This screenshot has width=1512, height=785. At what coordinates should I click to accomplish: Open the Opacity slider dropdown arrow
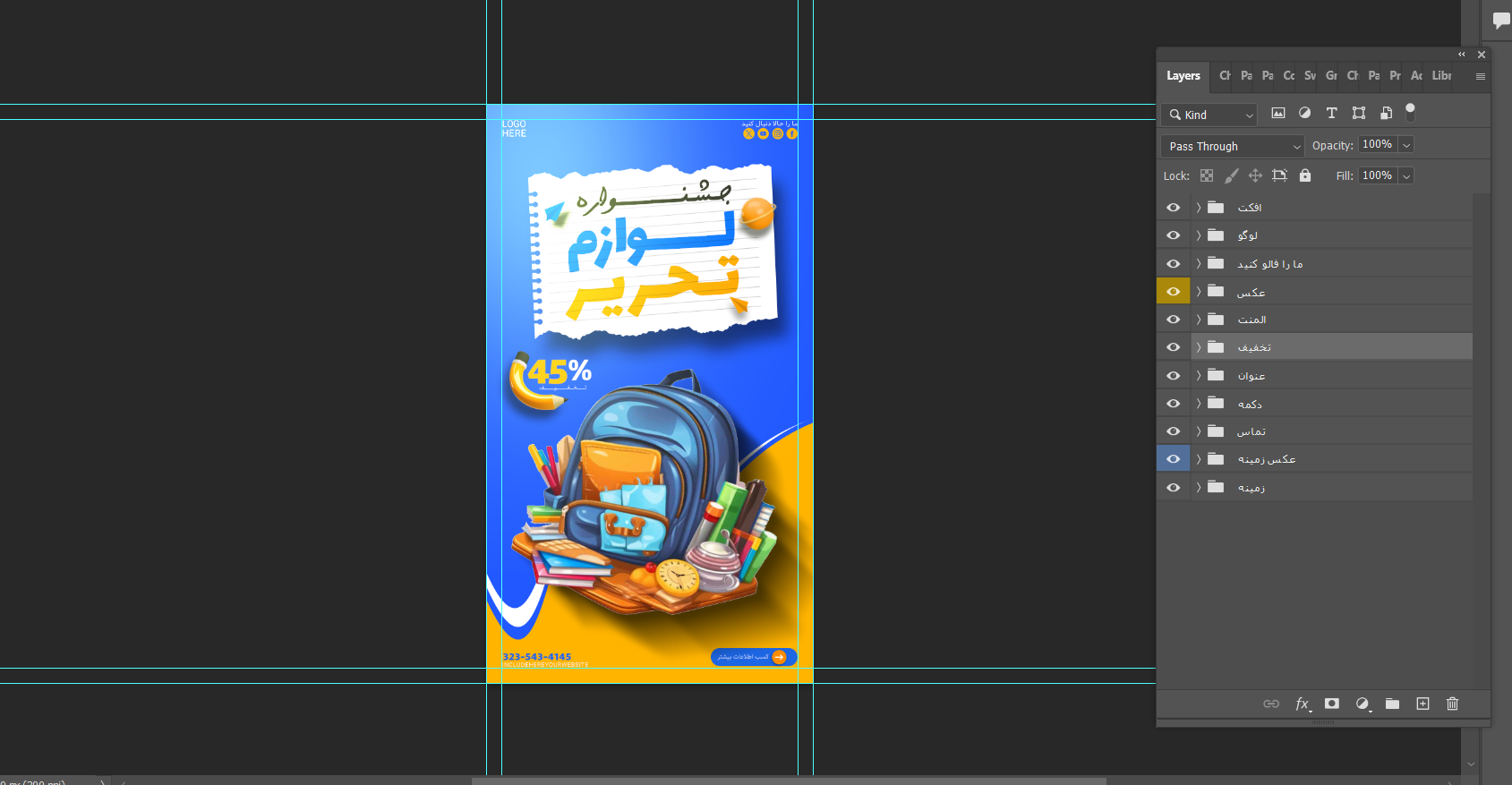[x=1406, y=145]
